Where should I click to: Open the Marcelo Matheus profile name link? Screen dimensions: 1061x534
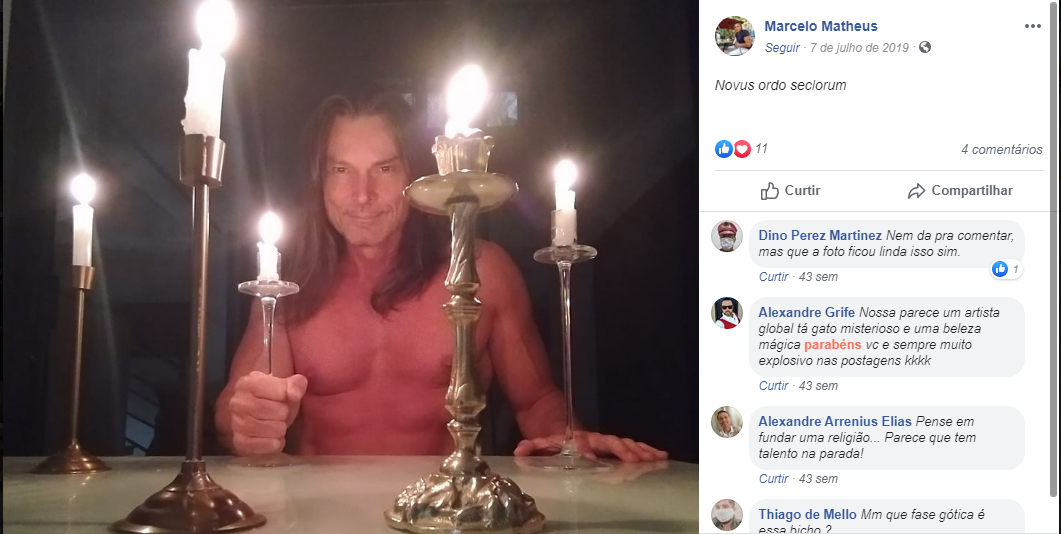821,26
